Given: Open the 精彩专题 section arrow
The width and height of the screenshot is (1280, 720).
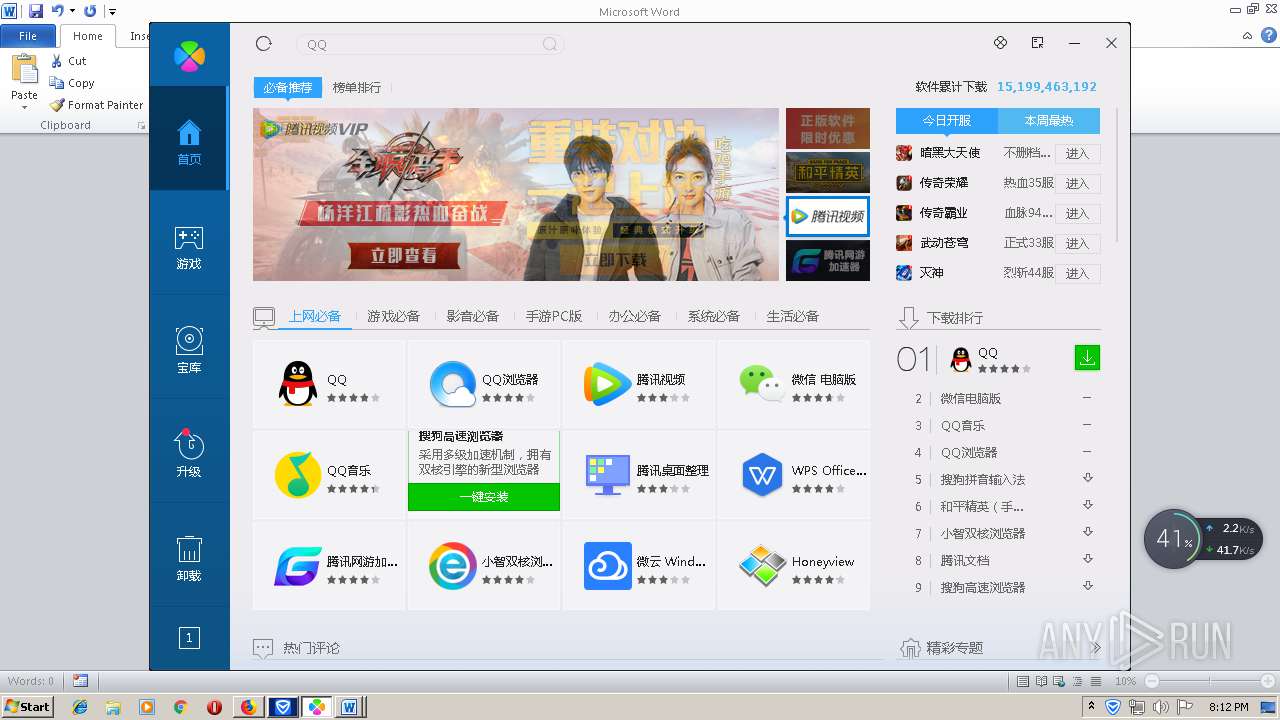Looking at the screenshot, I should click(x=1096, y=648).
